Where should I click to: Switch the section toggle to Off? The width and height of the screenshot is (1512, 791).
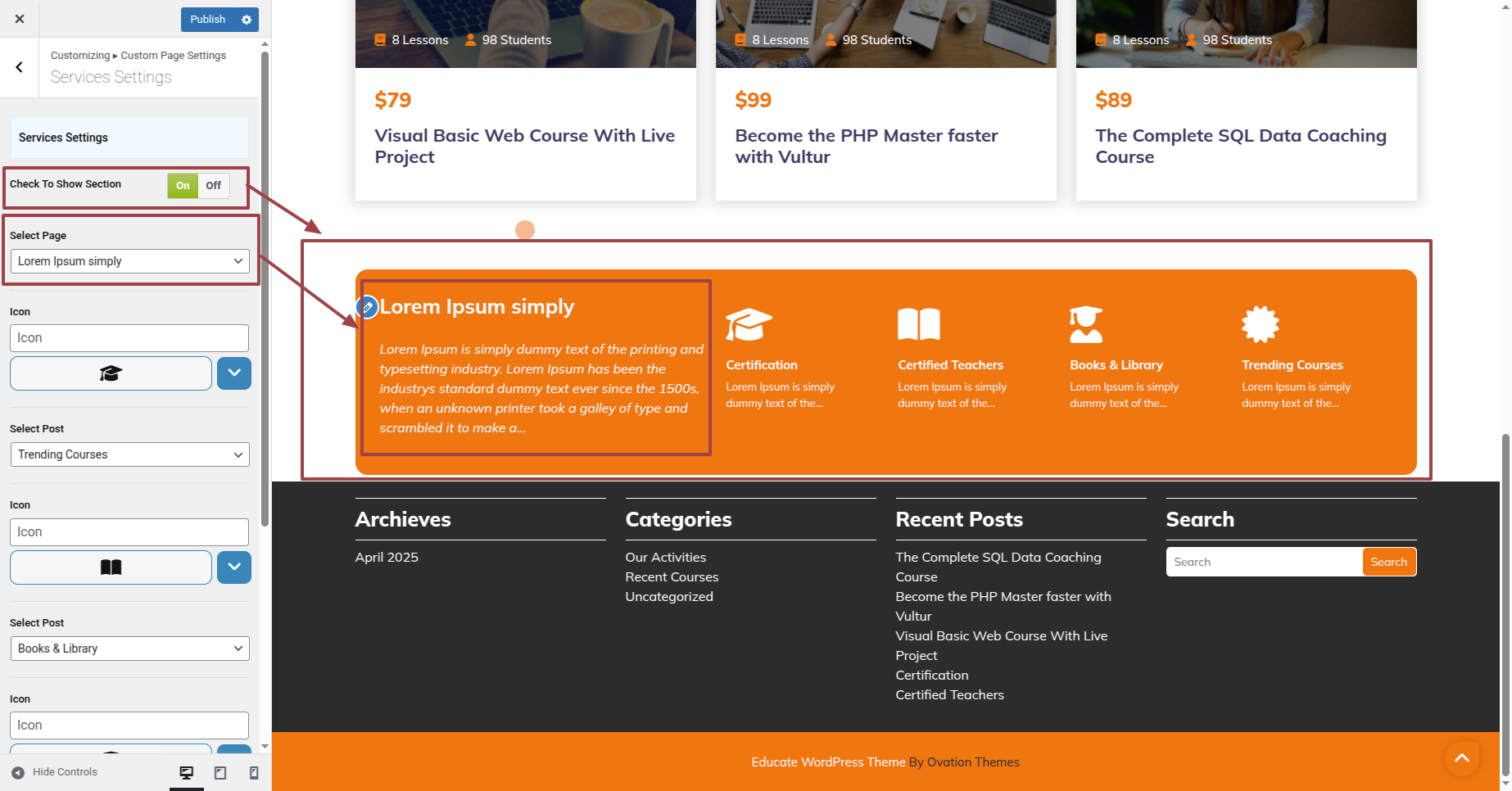pos(214,186)
